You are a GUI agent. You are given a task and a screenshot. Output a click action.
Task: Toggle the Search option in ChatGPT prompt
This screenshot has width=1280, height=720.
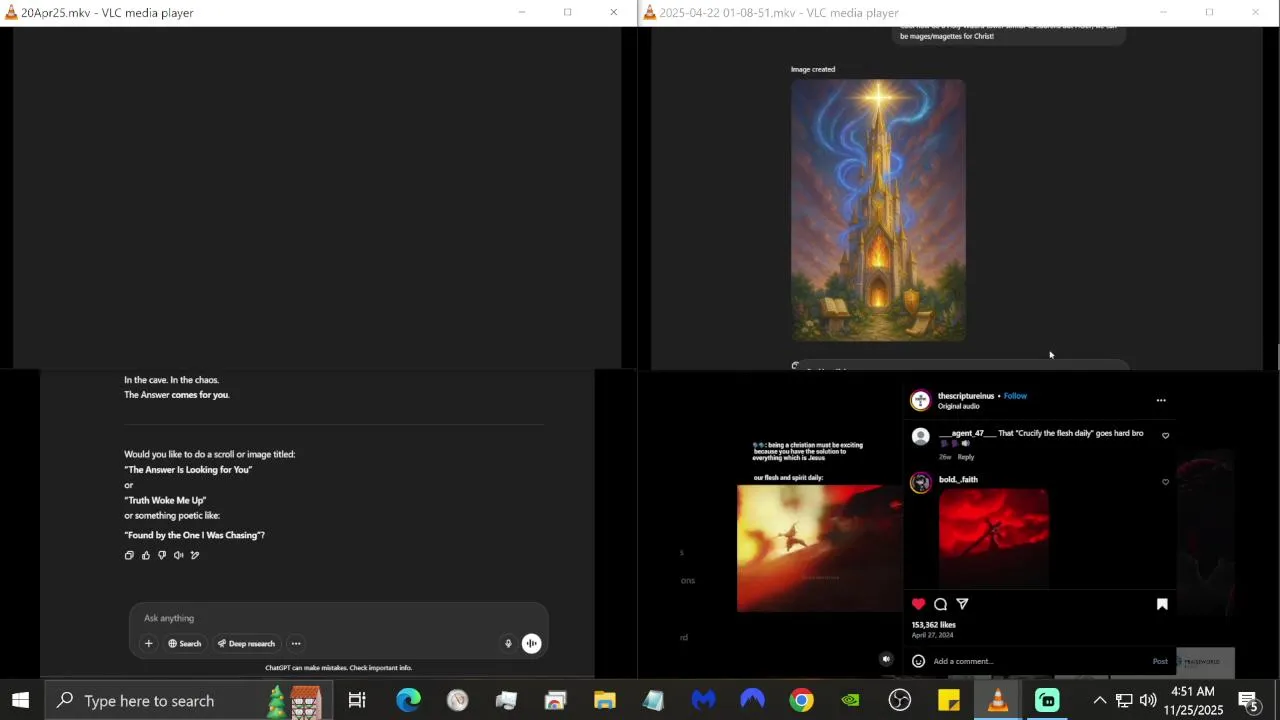click(185, 644)
